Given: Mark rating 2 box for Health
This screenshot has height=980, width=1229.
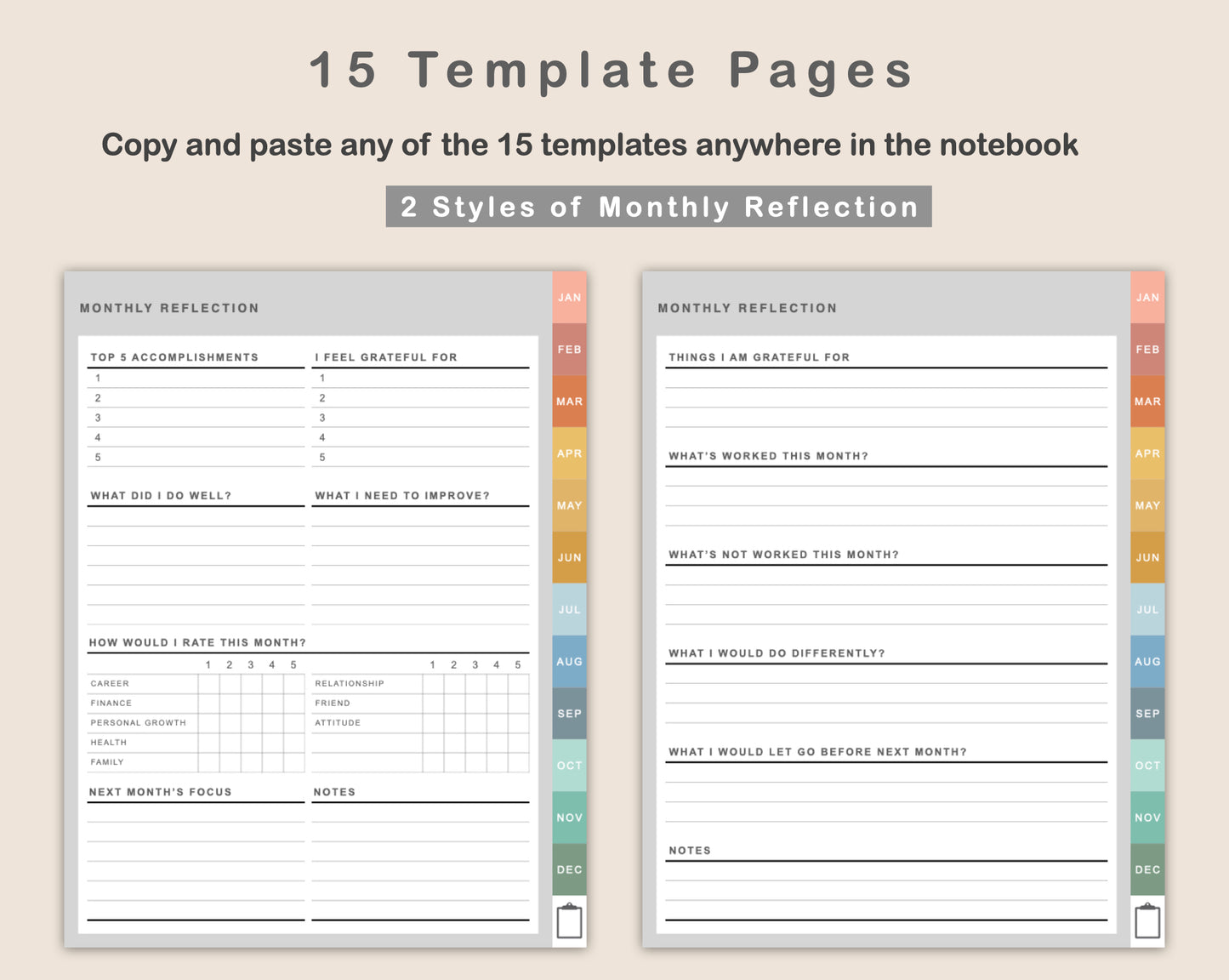Looking at the screenshot, I should tap(230, 743).
